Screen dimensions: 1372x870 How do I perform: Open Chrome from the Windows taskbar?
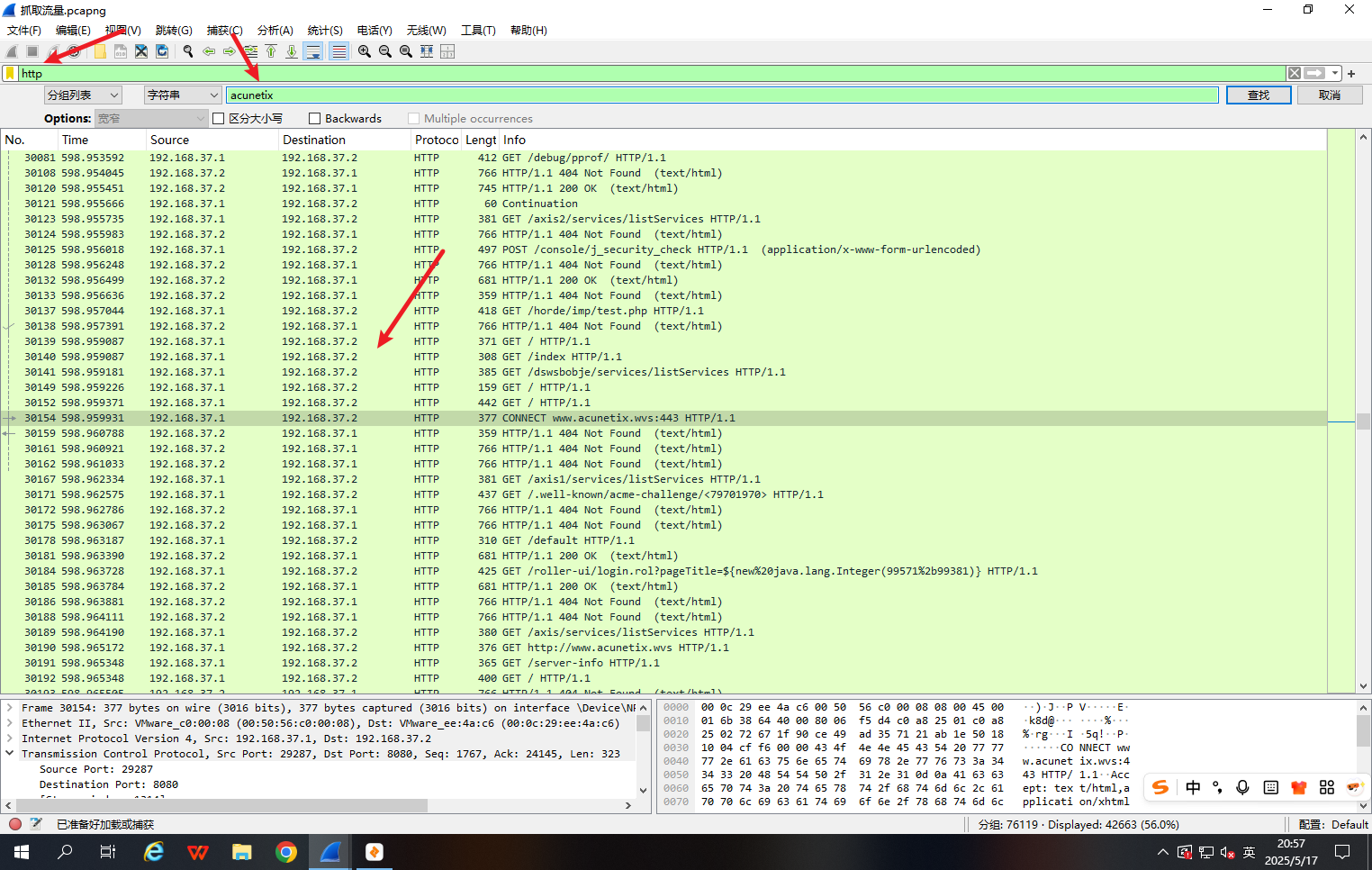pos(286,852)
